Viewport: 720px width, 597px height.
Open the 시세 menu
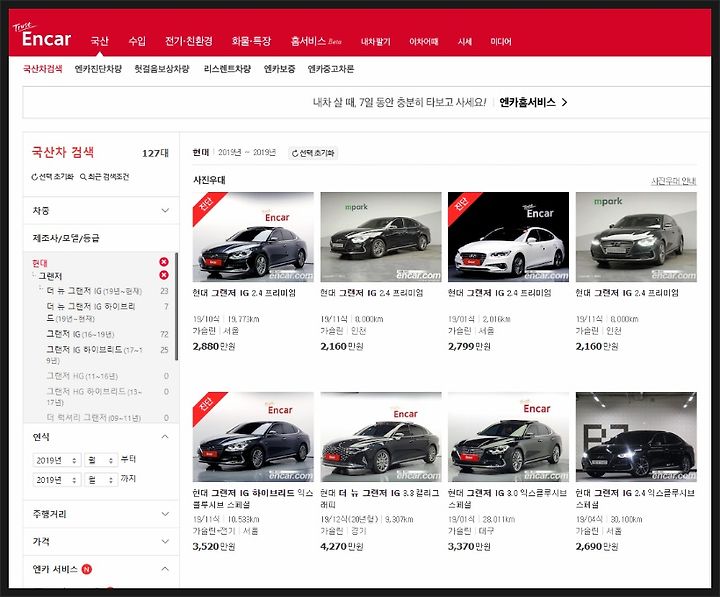[465, 41]
